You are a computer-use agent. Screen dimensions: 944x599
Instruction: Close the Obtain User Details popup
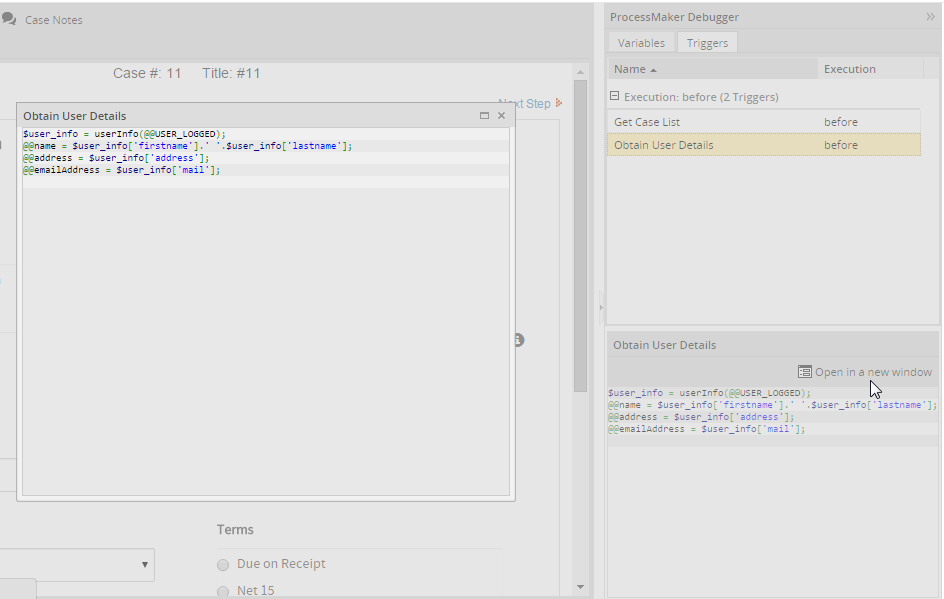pyautogui.click(x=502, y=116)
